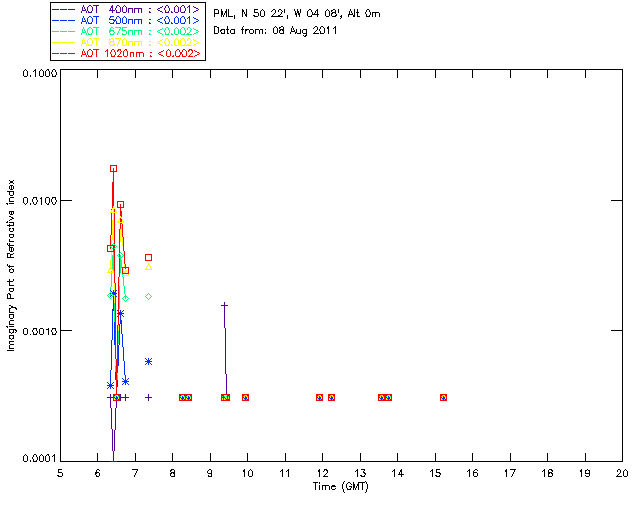This screenshot has height=512, width=640.
Task: Click the x-axis tick label 11
Action: click(285, 473)
